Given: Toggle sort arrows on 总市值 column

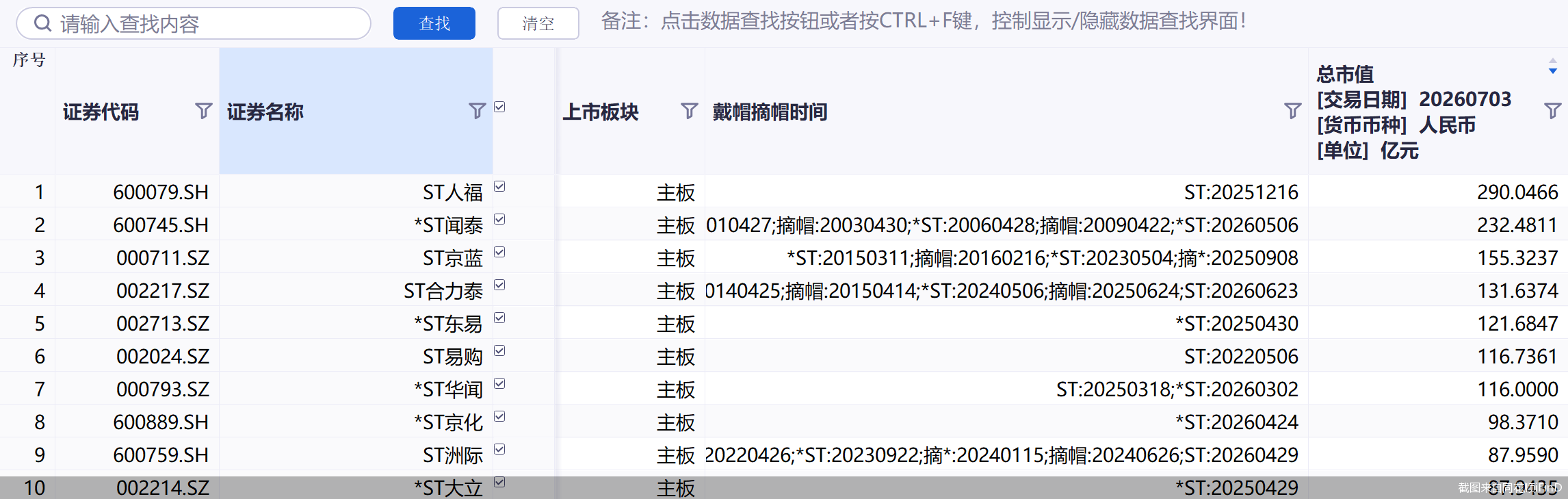Looking at the screenshot, I should click(1552, 66).
